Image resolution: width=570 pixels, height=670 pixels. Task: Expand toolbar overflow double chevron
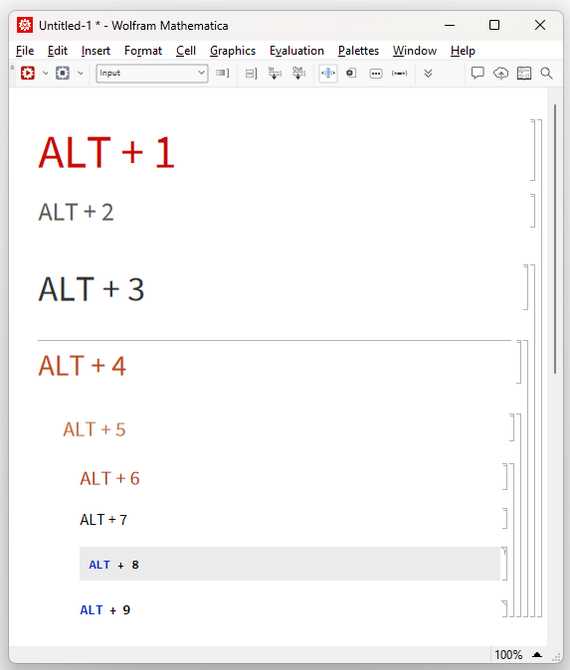[x=428, y=73]
